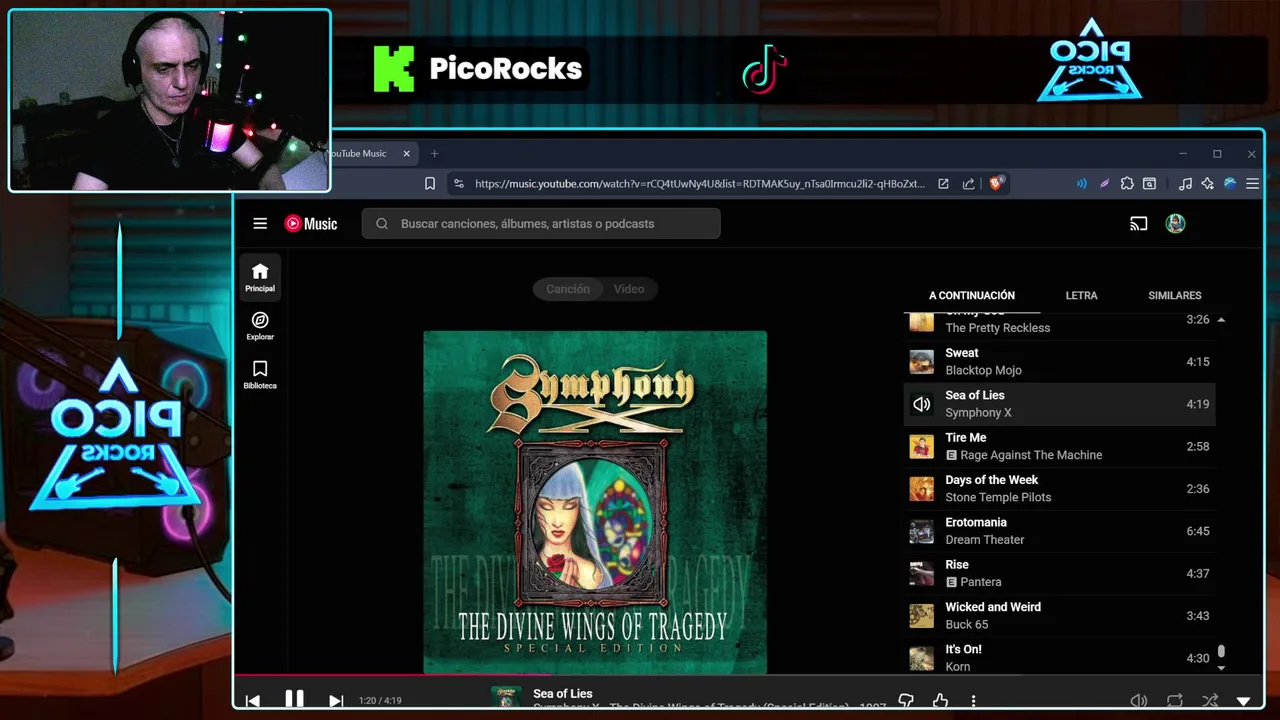Seek on the song progress bar

pos(748,676)
